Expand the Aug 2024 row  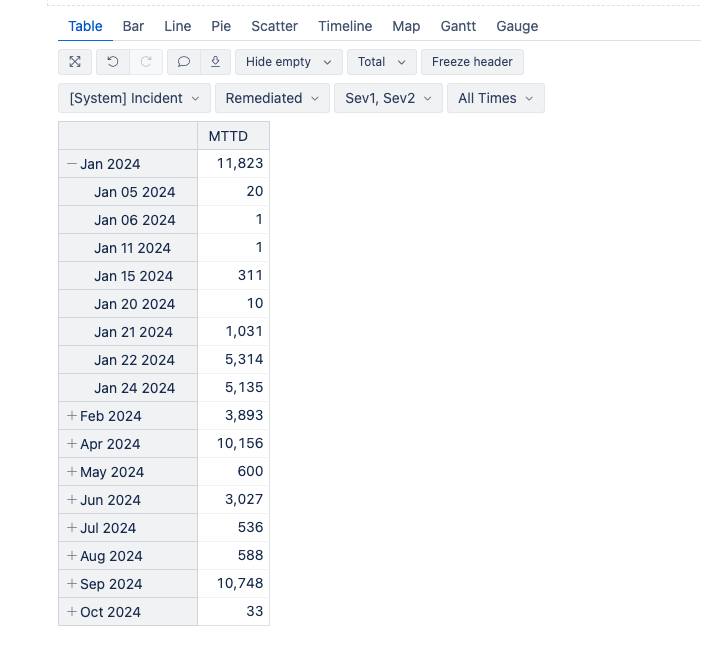(72, 556)
